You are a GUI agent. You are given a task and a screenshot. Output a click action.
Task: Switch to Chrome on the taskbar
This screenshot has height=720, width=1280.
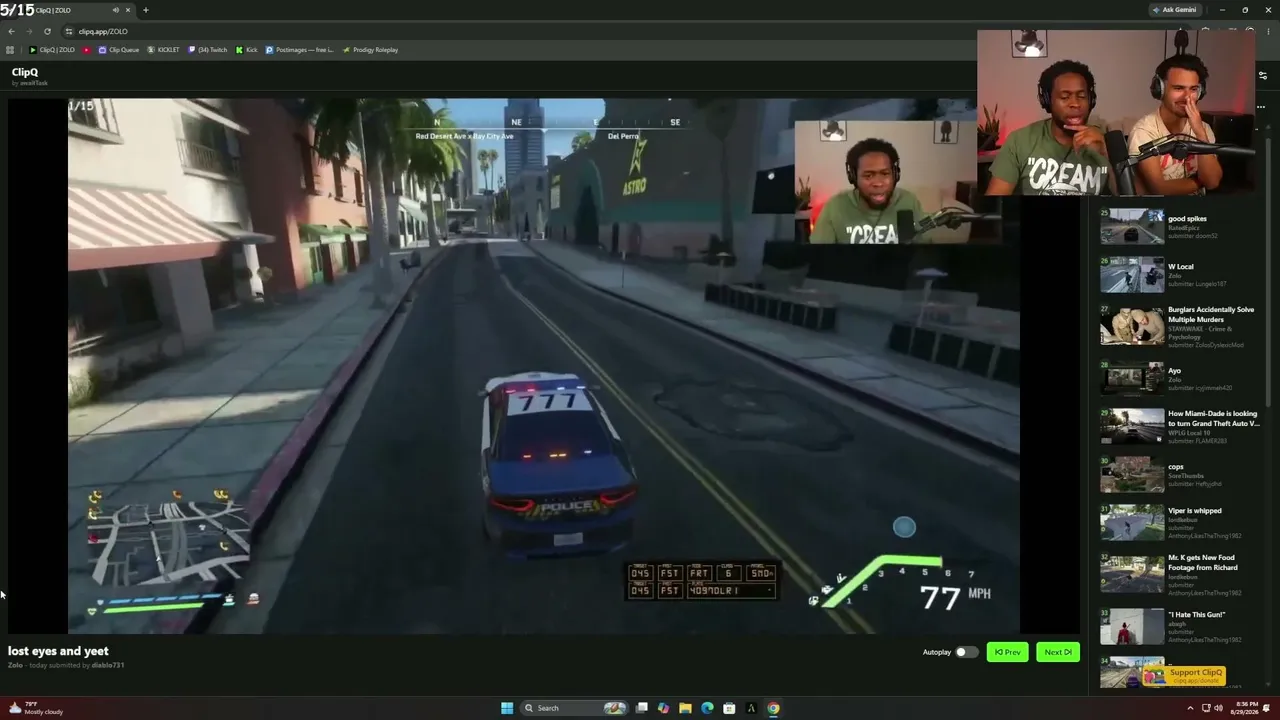pyautogui.click(x=773, y=708)
